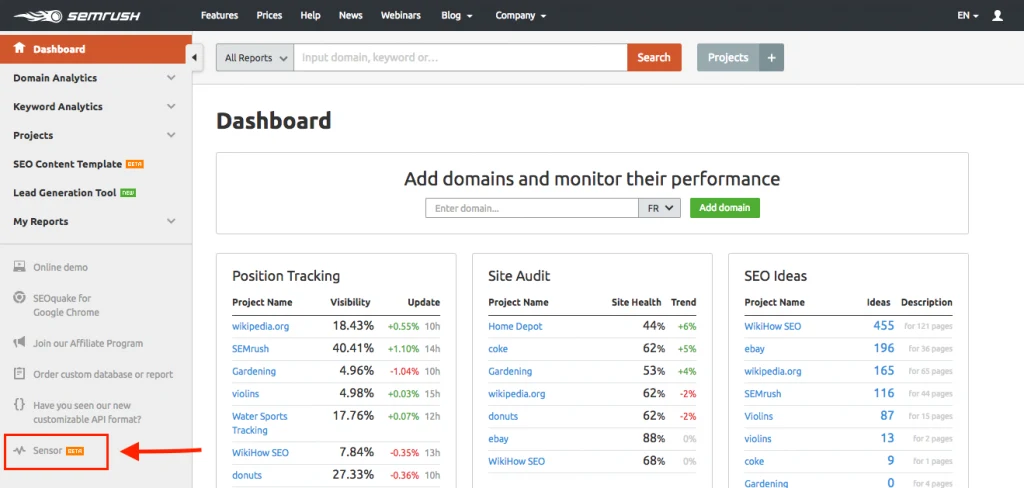
Task: Click the orange Search button
Action: 654,57
